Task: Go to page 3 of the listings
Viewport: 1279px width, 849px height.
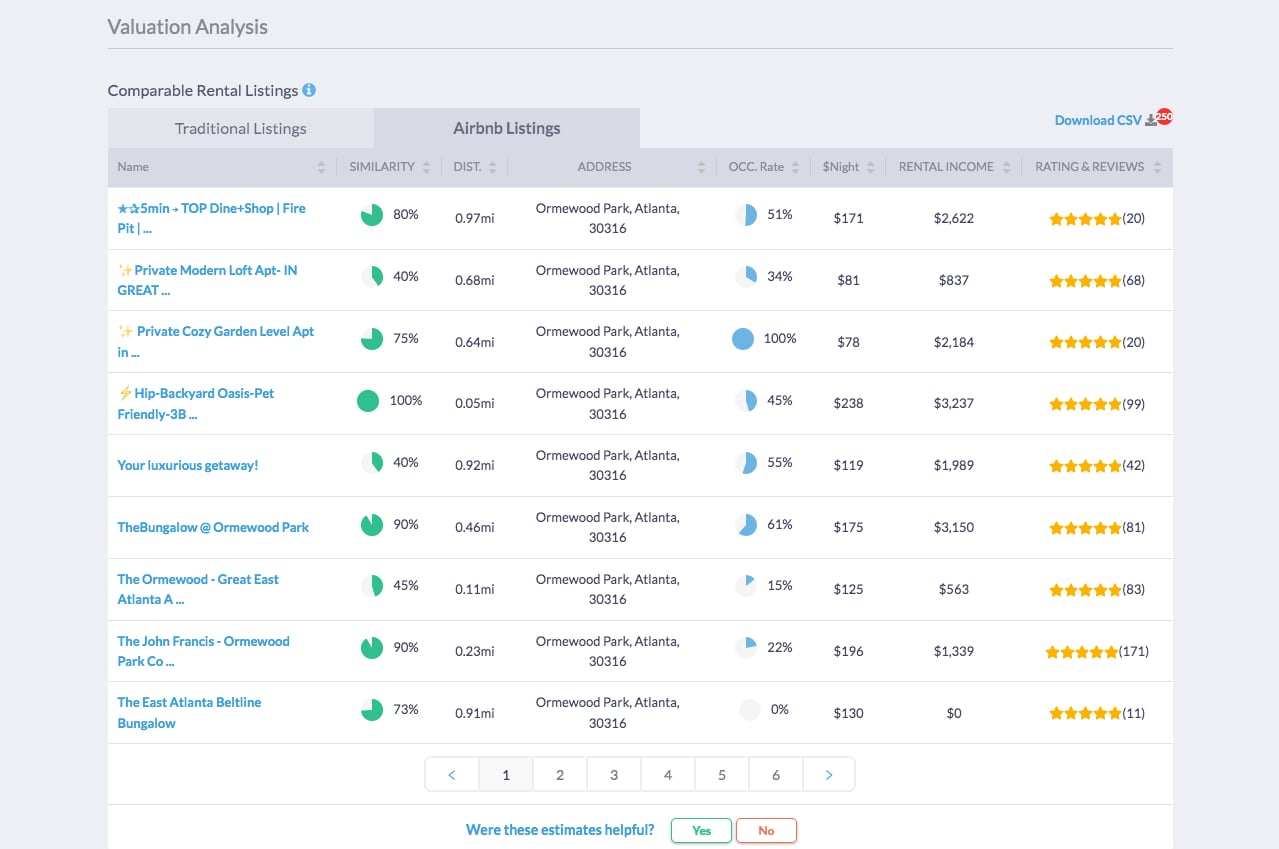Action: click(613, 773)
